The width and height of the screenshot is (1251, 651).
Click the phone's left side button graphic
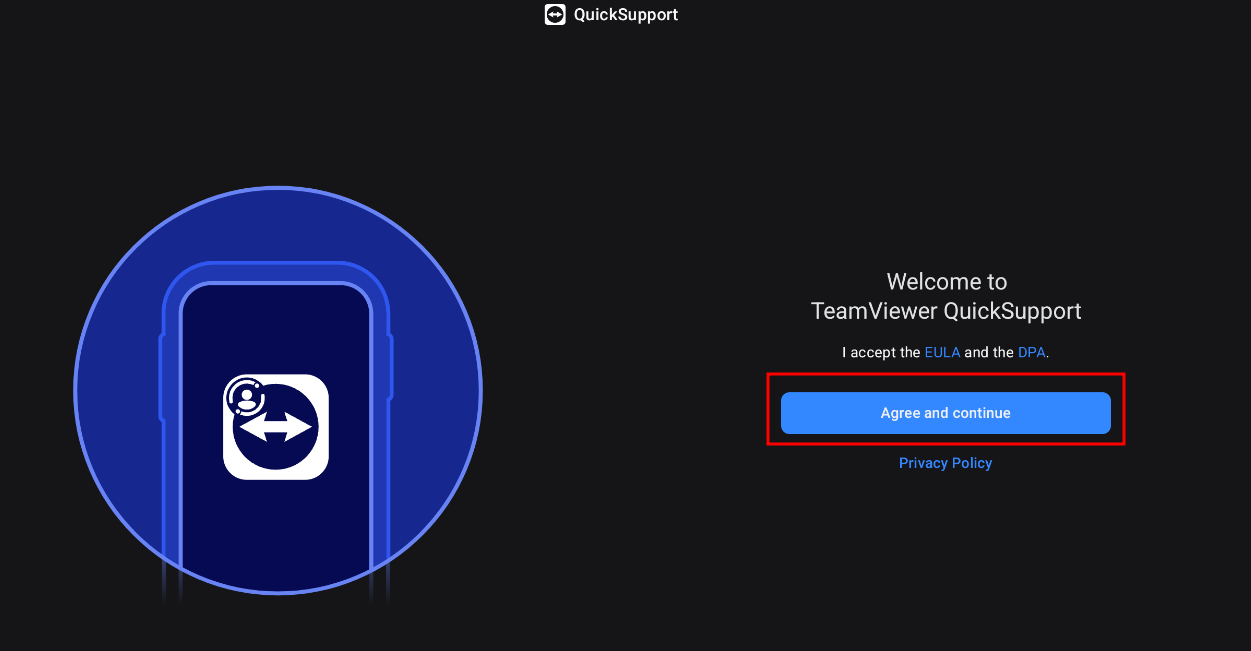(160, 380)
